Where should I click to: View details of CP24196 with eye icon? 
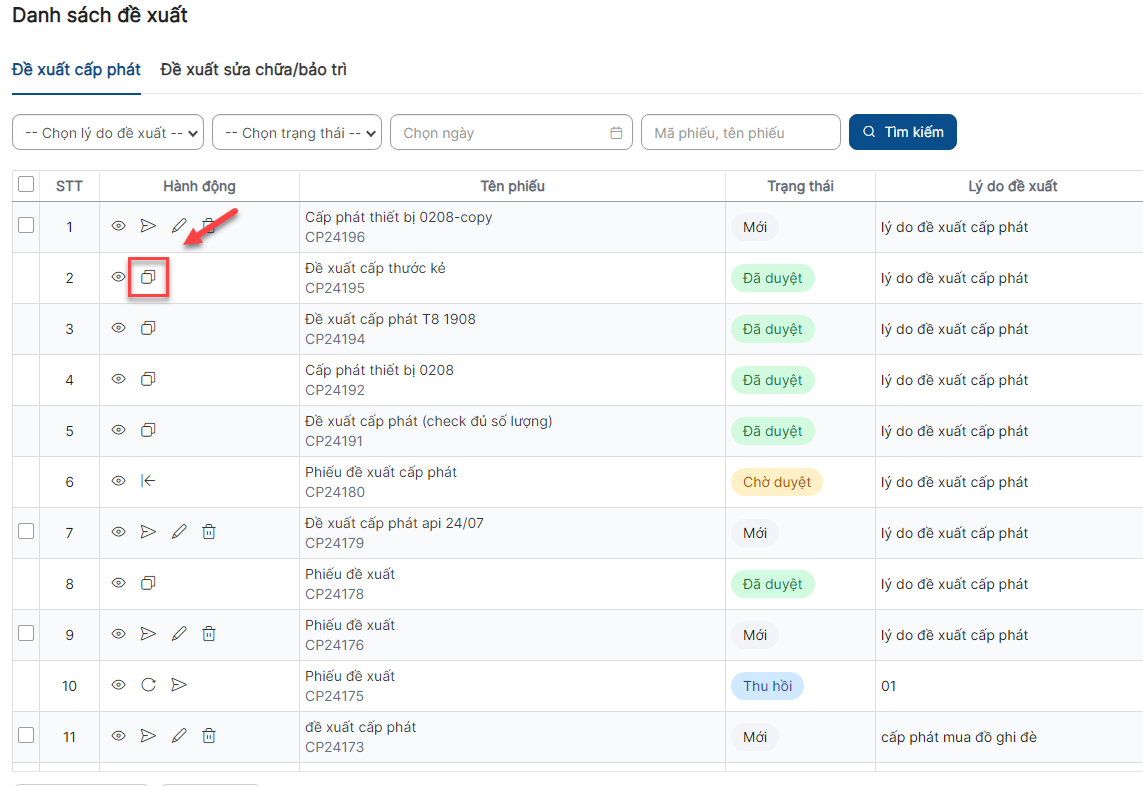coord(118,226)
